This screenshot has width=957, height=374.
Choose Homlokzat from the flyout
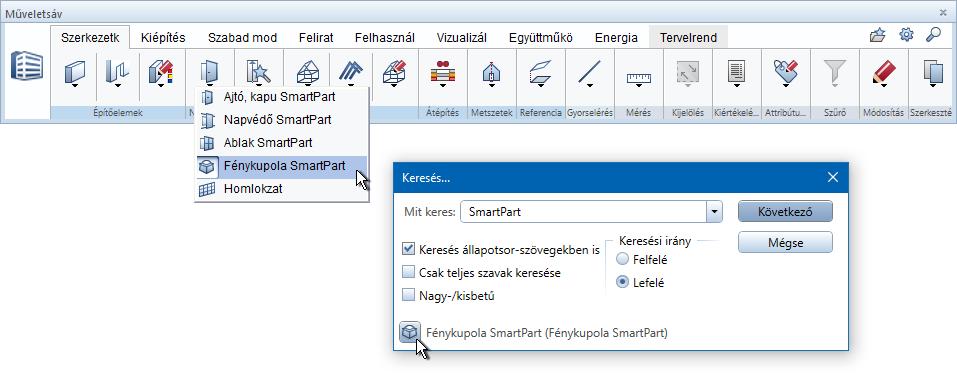coord(281,189)
